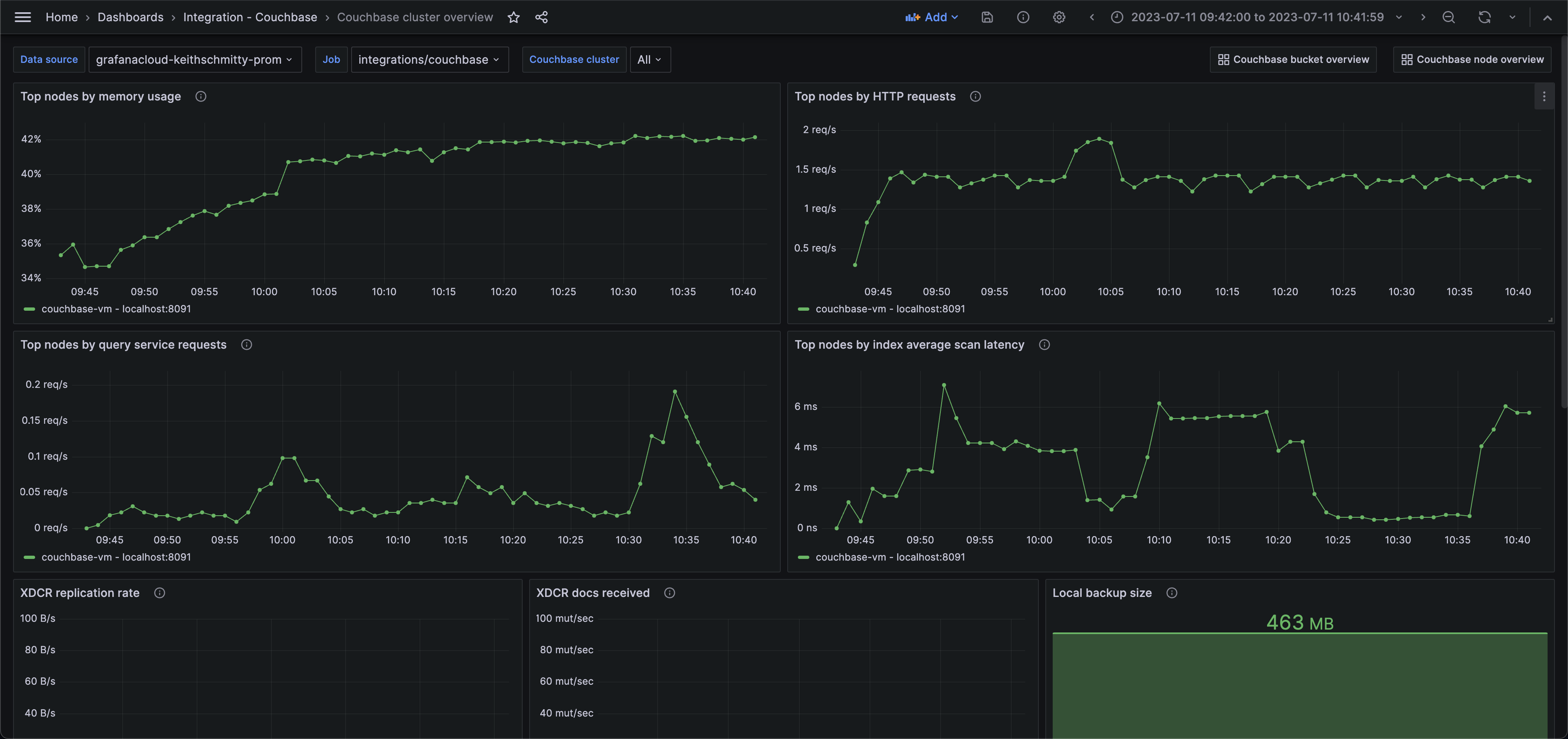This screenshot has height=739, width=1568.
Task: Expand the Couchbase cluster All dropdown
Action: [649, 59]
